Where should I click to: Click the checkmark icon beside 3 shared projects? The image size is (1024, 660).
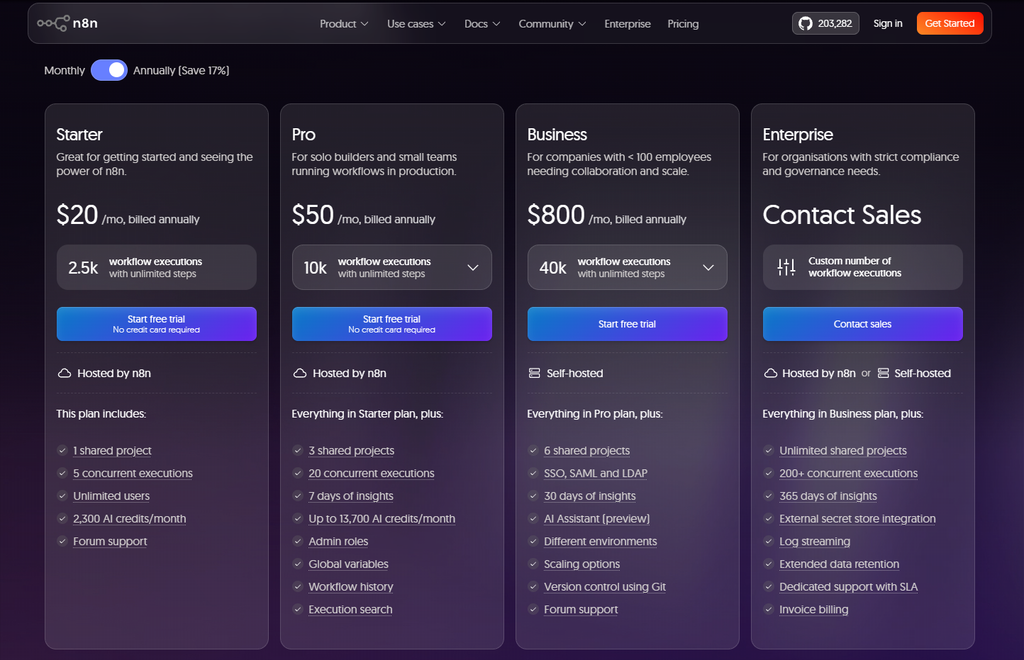click(298, 450)
